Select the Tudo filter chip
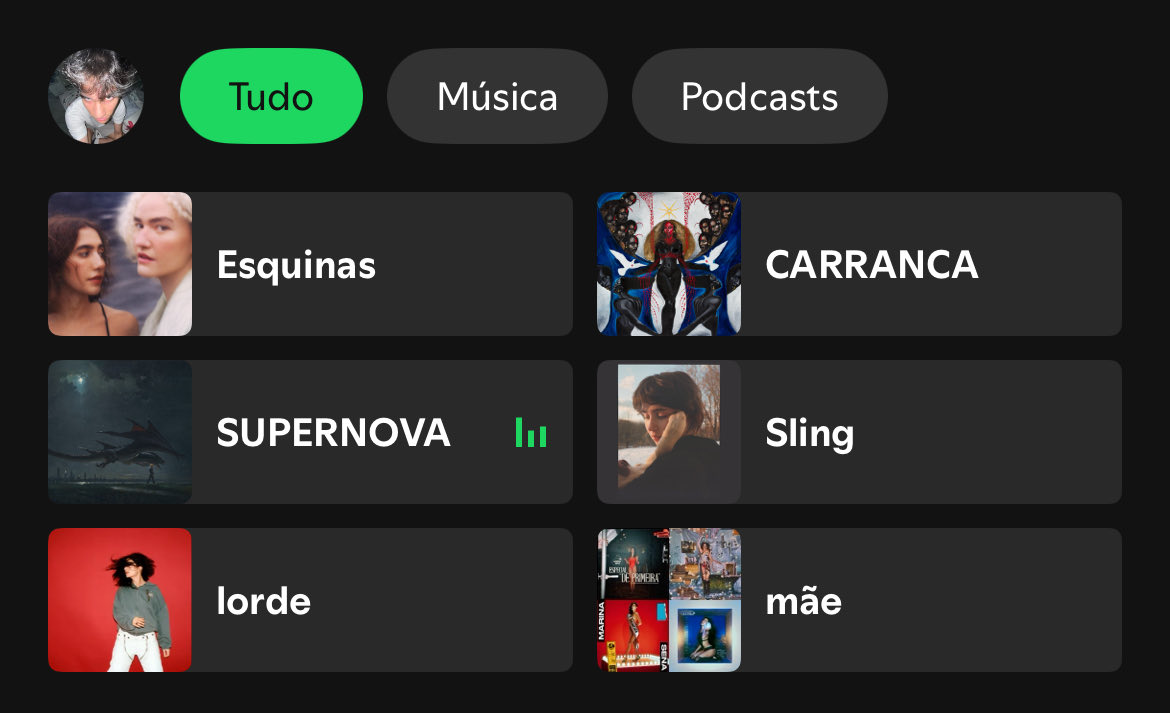Screen dimensions: 1170x713 [x=272, y=96]
